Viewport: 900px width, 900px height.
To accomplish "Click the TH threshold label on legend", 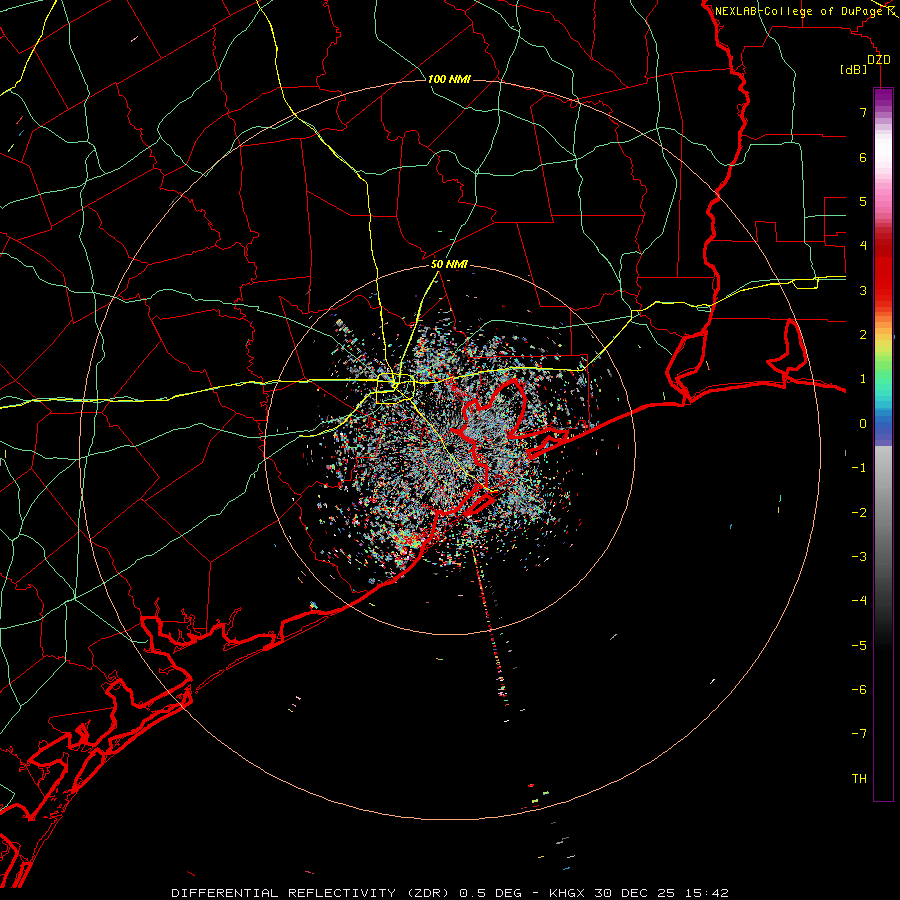I will pos(859,779).
